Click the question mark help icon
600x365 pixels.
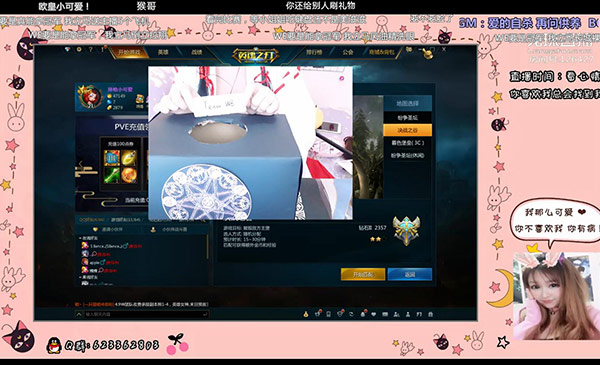91,49
